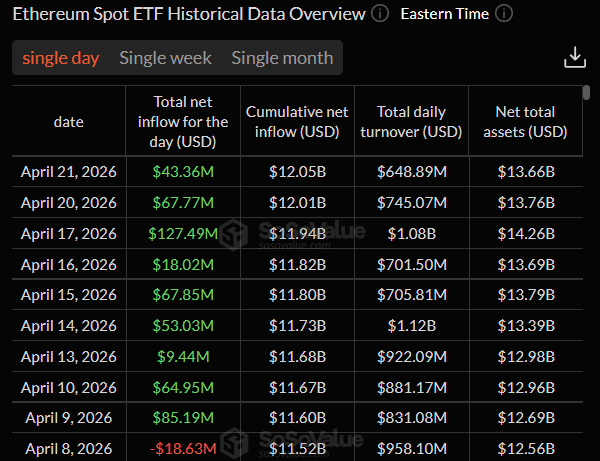Select the single day tab
The width and height of the screenshot is (600, 461).
coord(61,58)
